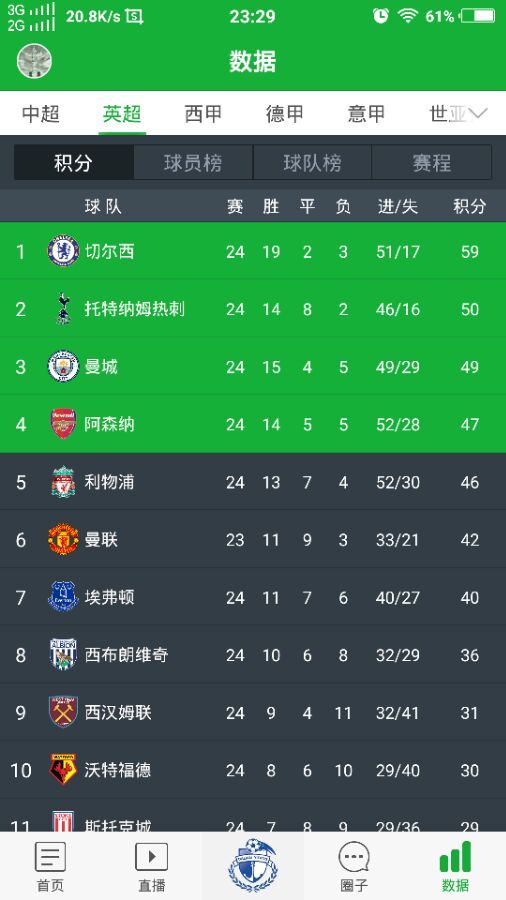
Task: Tap the center football club badge
Action: coord(252,865)
